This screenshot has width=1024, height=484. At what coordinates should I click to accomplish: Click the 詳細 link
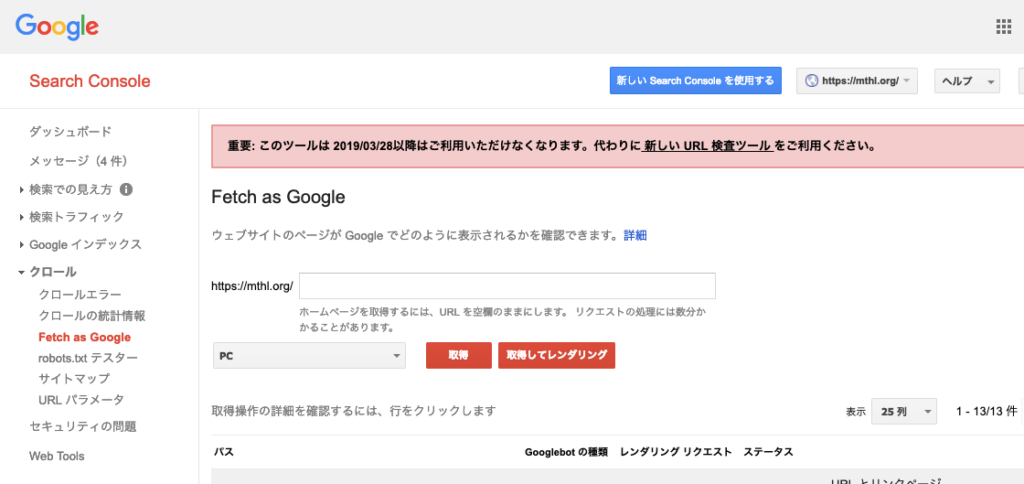635,236
